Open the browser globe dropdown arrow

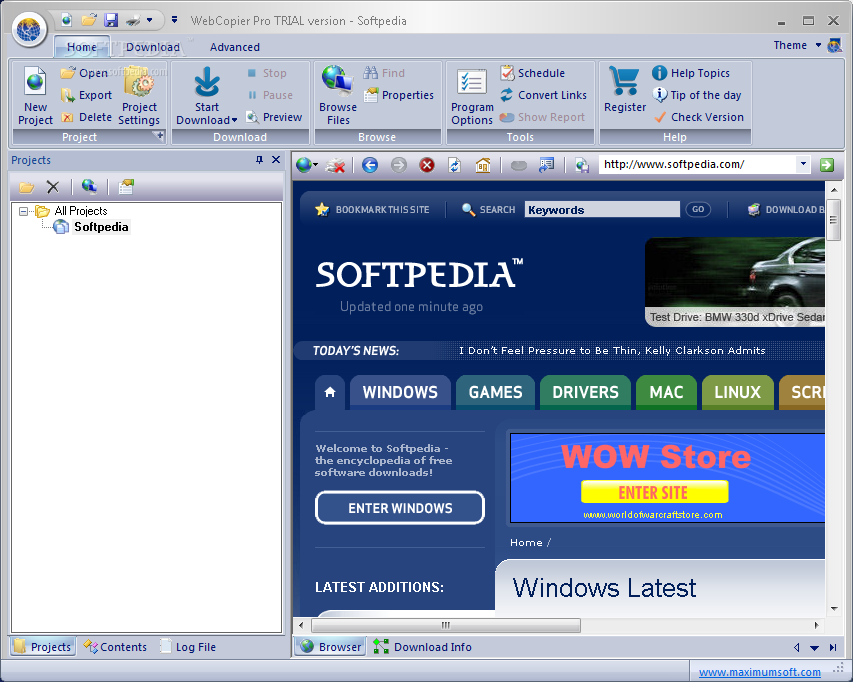click(316, 165)
